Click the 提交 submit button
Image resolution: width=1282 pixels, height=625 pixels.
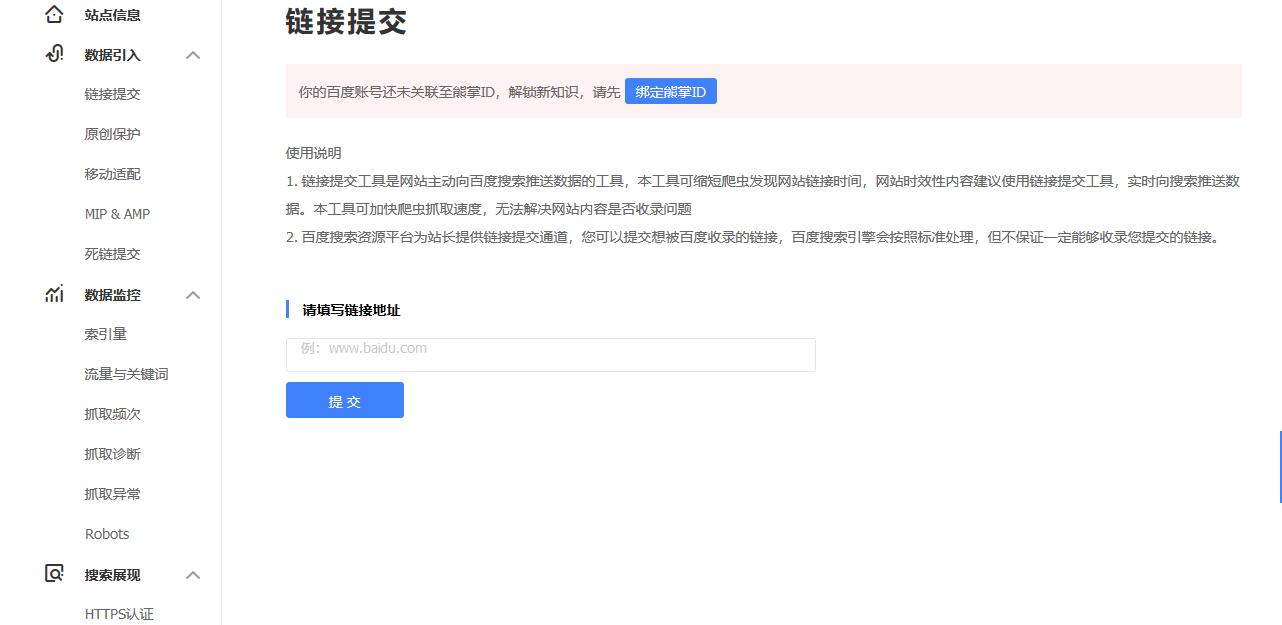(344, 400)
